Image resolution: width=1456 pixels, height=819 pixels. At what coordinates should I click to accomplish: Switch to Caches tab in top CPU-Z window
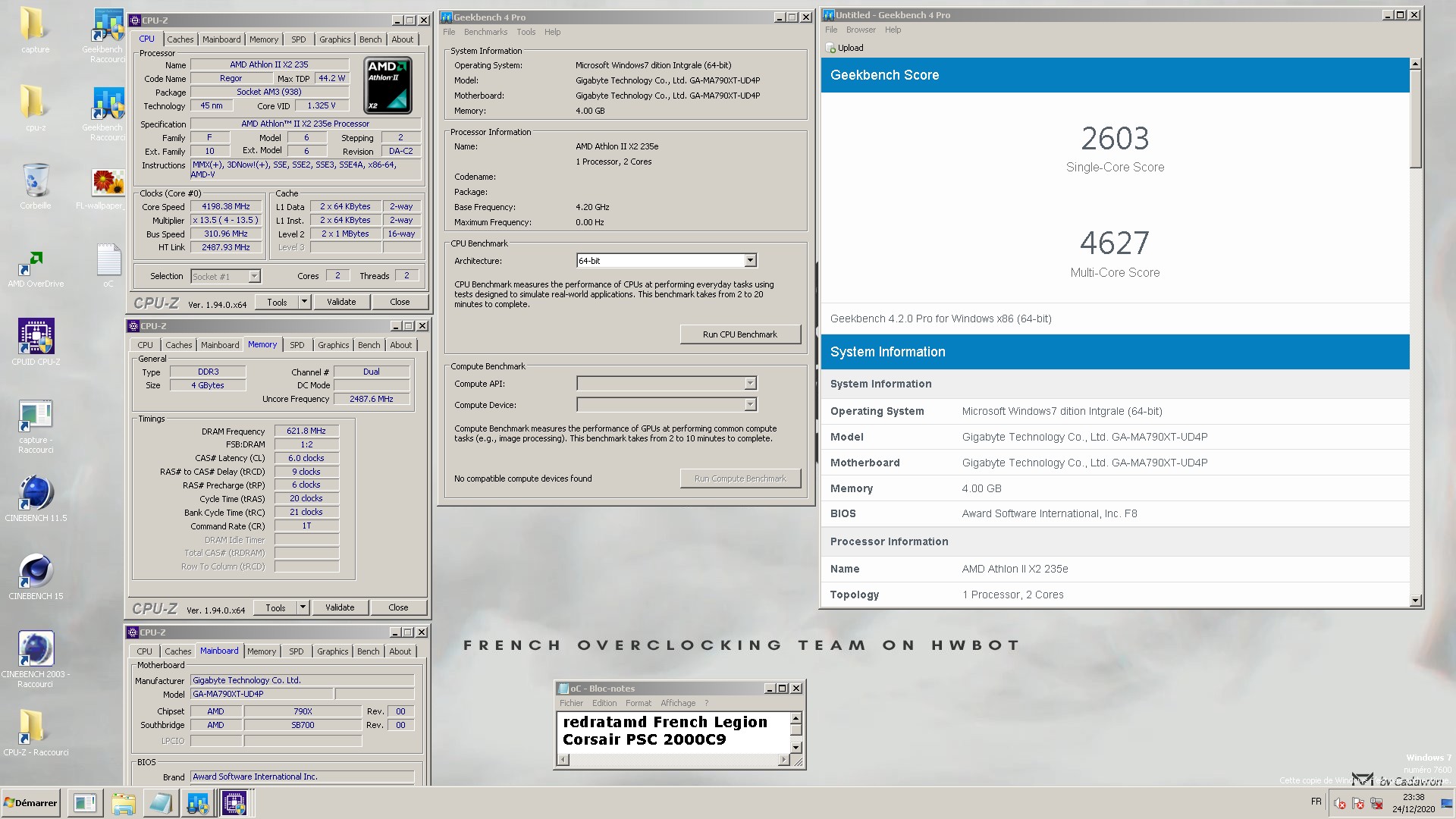180,39
